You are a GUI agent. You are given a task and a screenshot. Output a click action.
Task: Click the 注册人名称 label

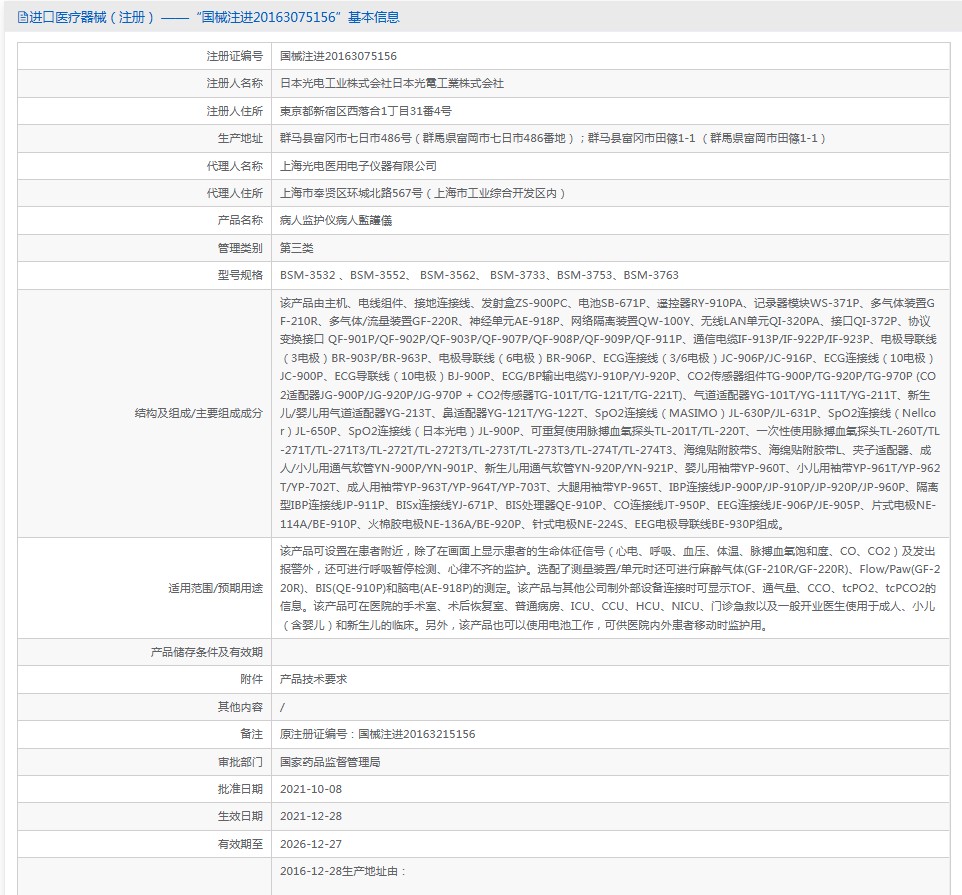(x=234, y=83)
